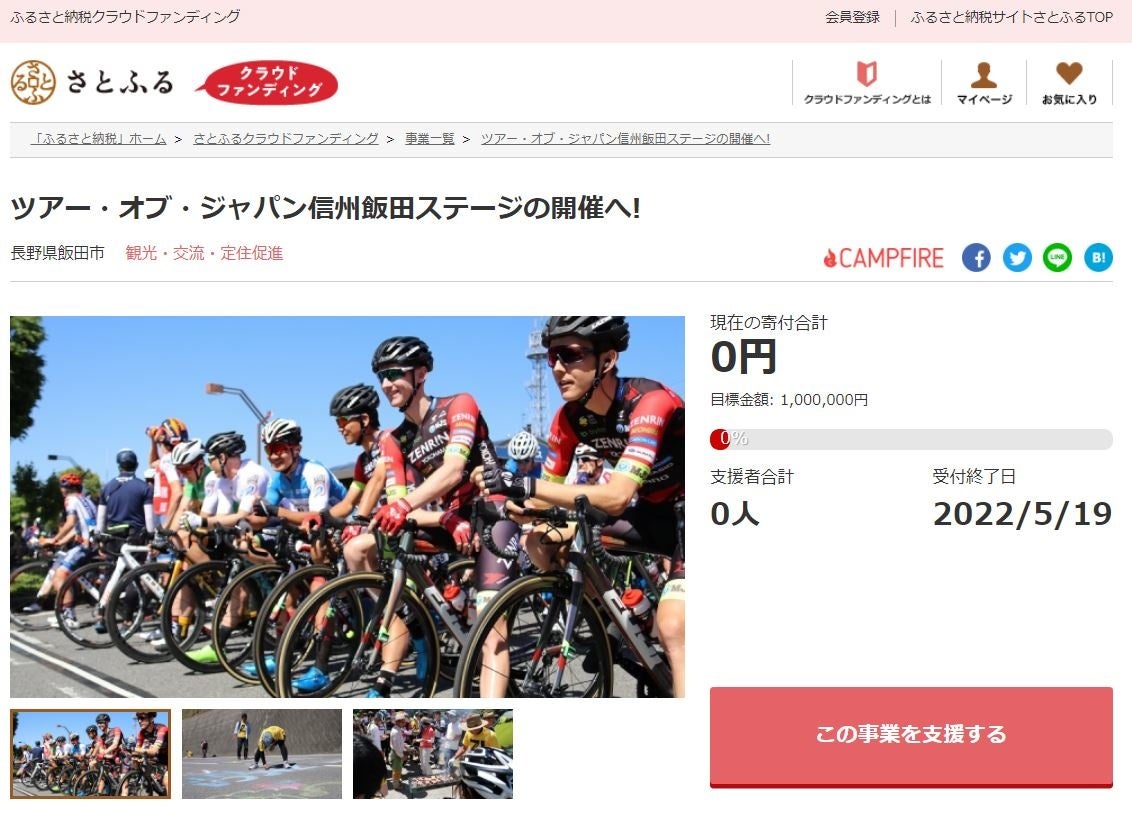Click the Satofuru logo icon

point(33,82)
